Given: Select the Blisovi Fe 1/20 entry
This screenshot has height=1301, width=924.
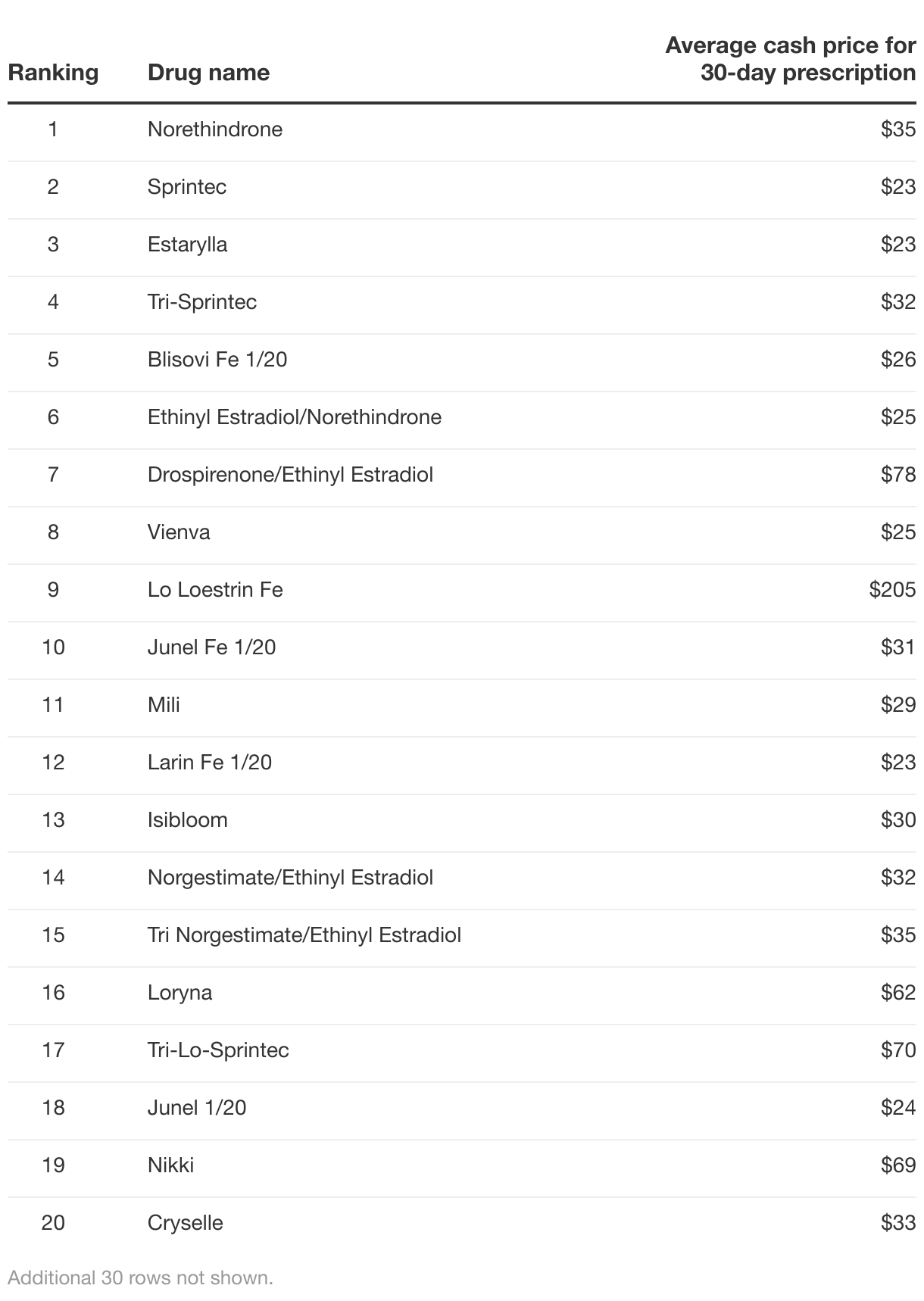Looking at the screenshot, I should point(217,360).
